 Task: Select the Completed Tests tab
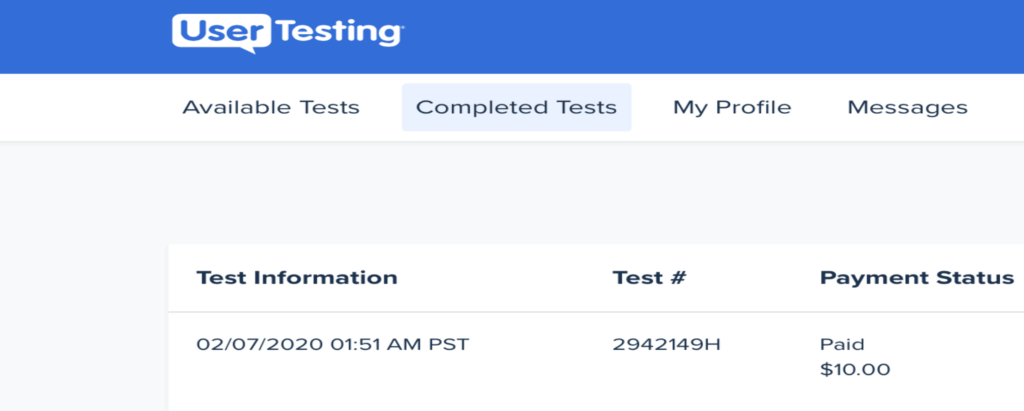(517, 107)
